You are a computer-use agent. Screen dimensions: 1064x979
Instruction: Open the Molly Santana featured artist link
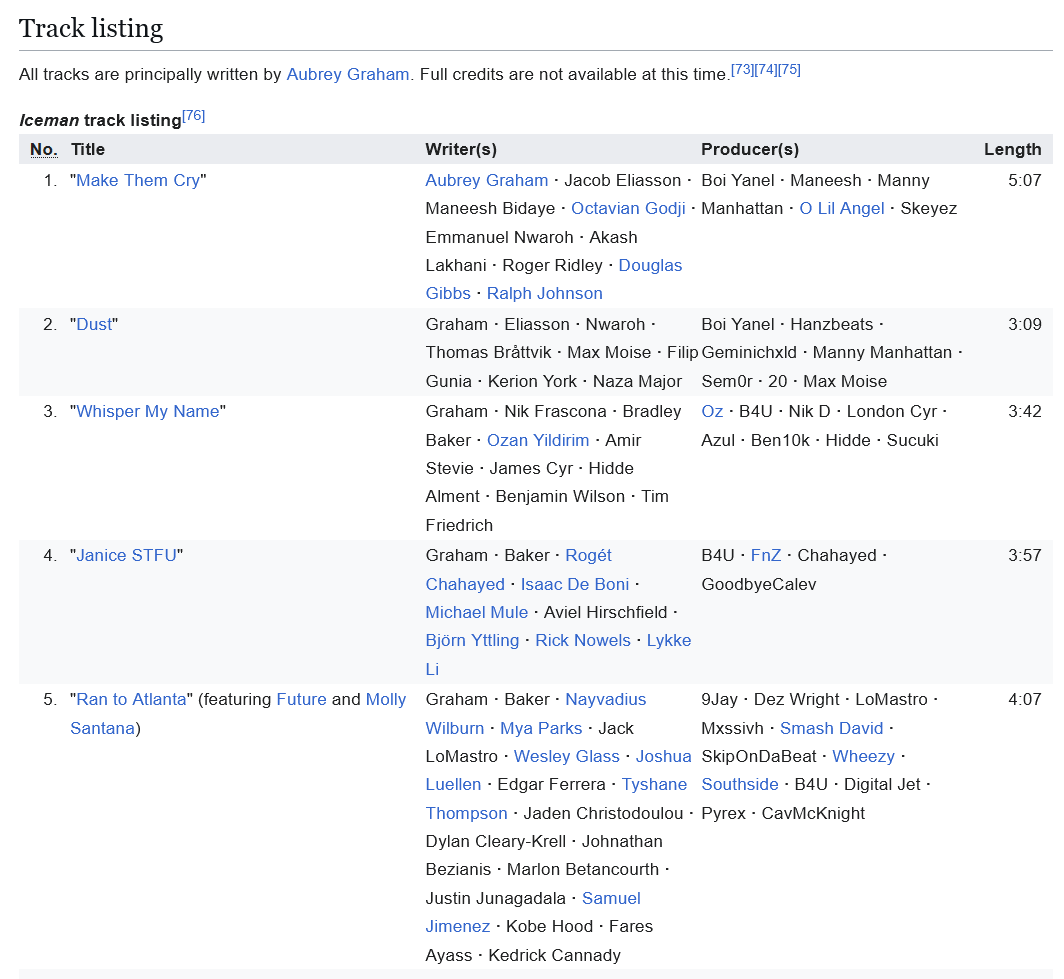385,699
